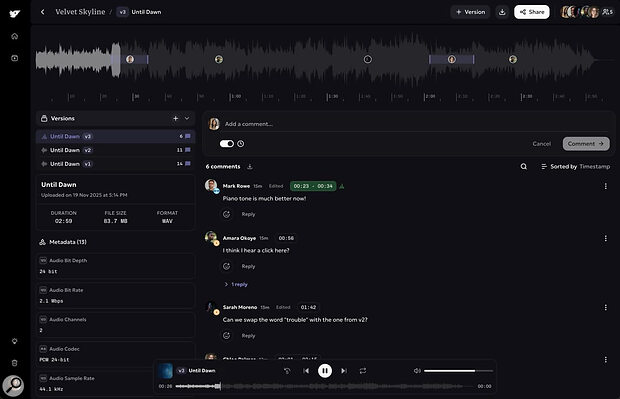Select Until Dawn v3 version

[115, 136]
